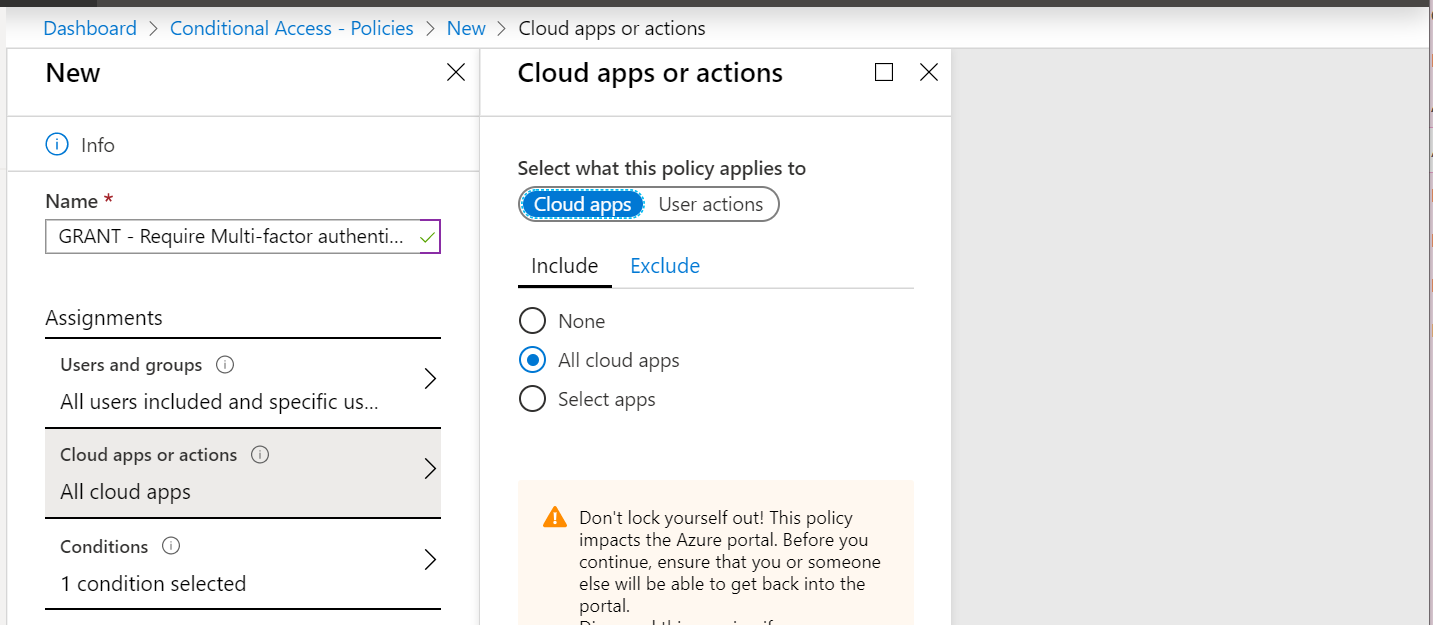Switch toggle to Cloud apps
The image size is (1433, 625).
click(582, 204)
